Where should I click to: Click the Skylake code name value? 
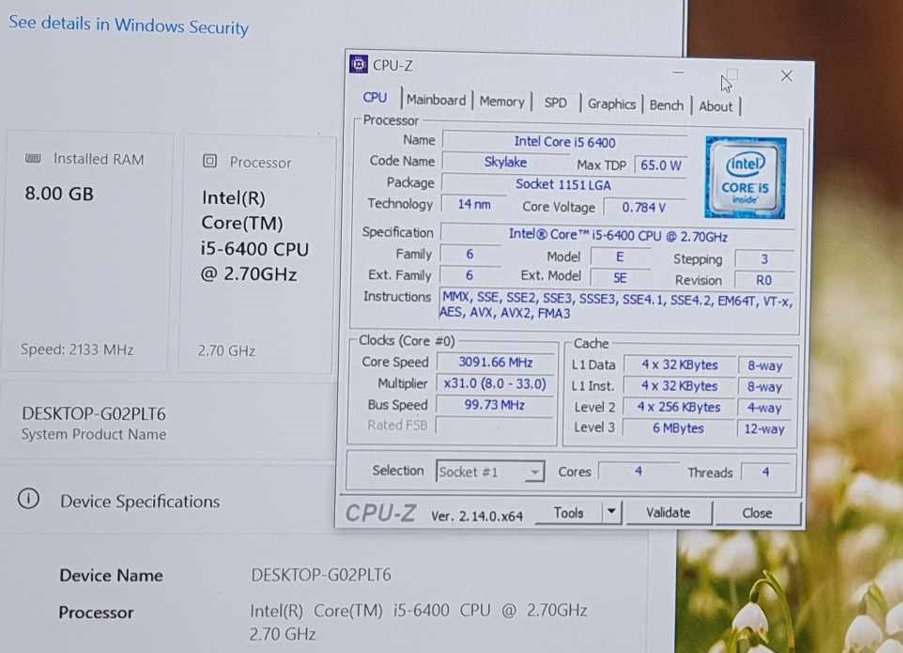coord(505,162)
